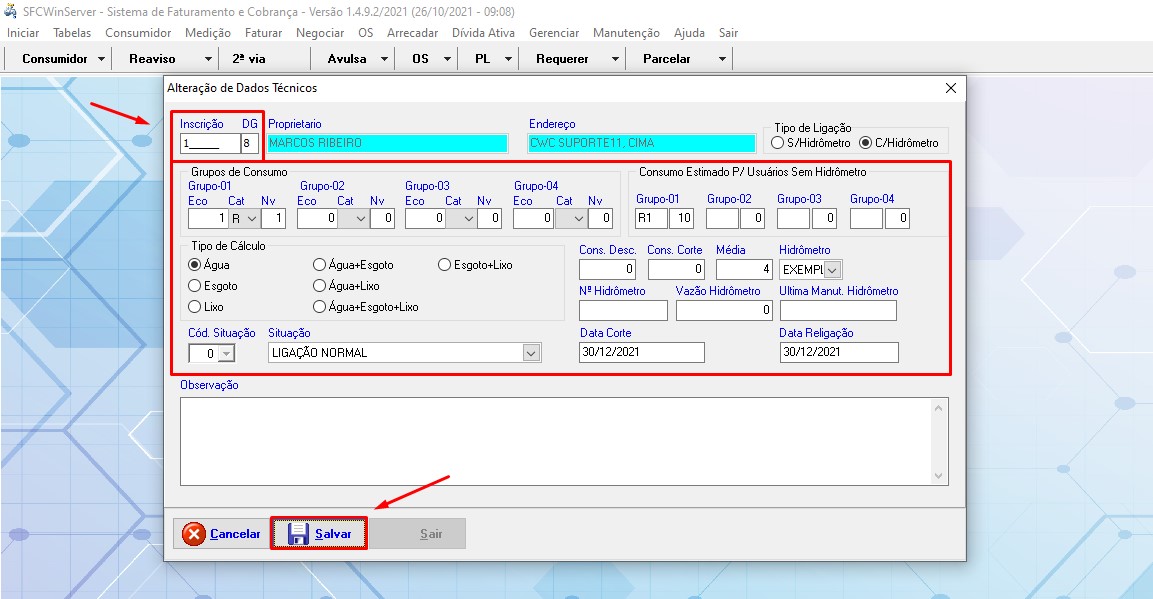The height and width of the screenshot is (599, 1153).
Task: Click the Parcelar toolbar button
Action: [x=667, y=59]
